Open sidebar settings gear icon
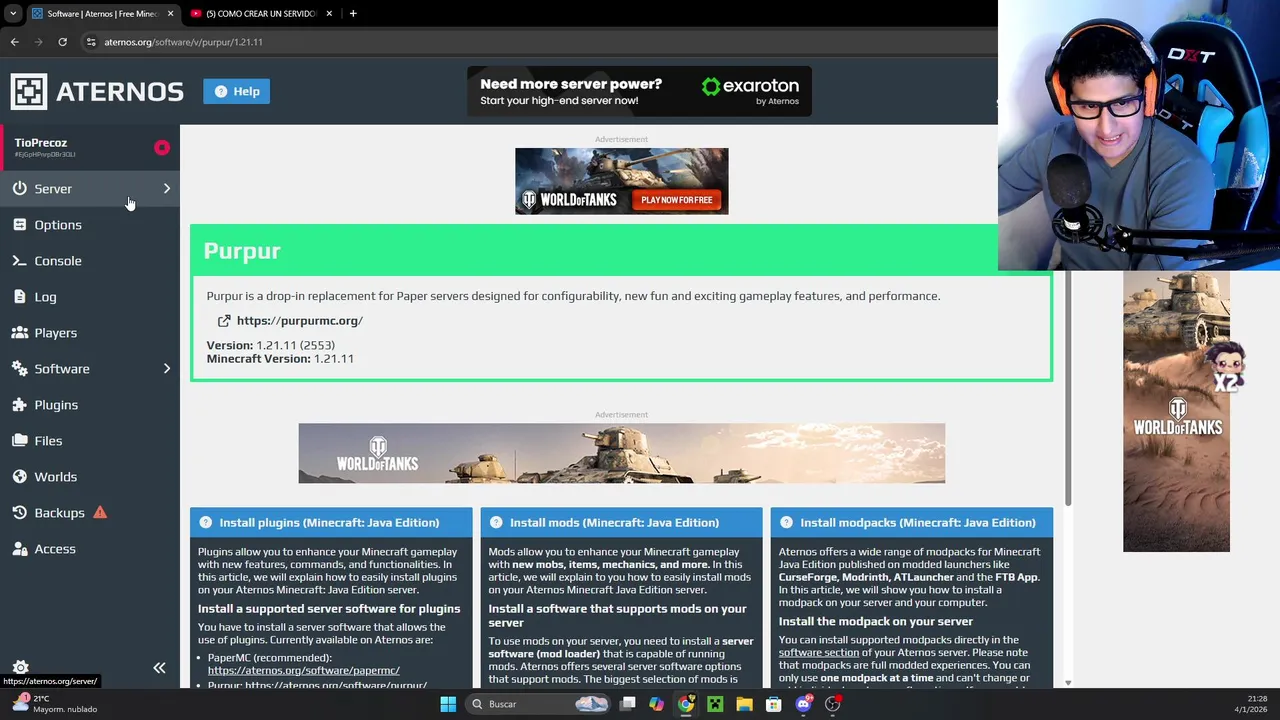The image size is (1280, 720). coord(20,667)
